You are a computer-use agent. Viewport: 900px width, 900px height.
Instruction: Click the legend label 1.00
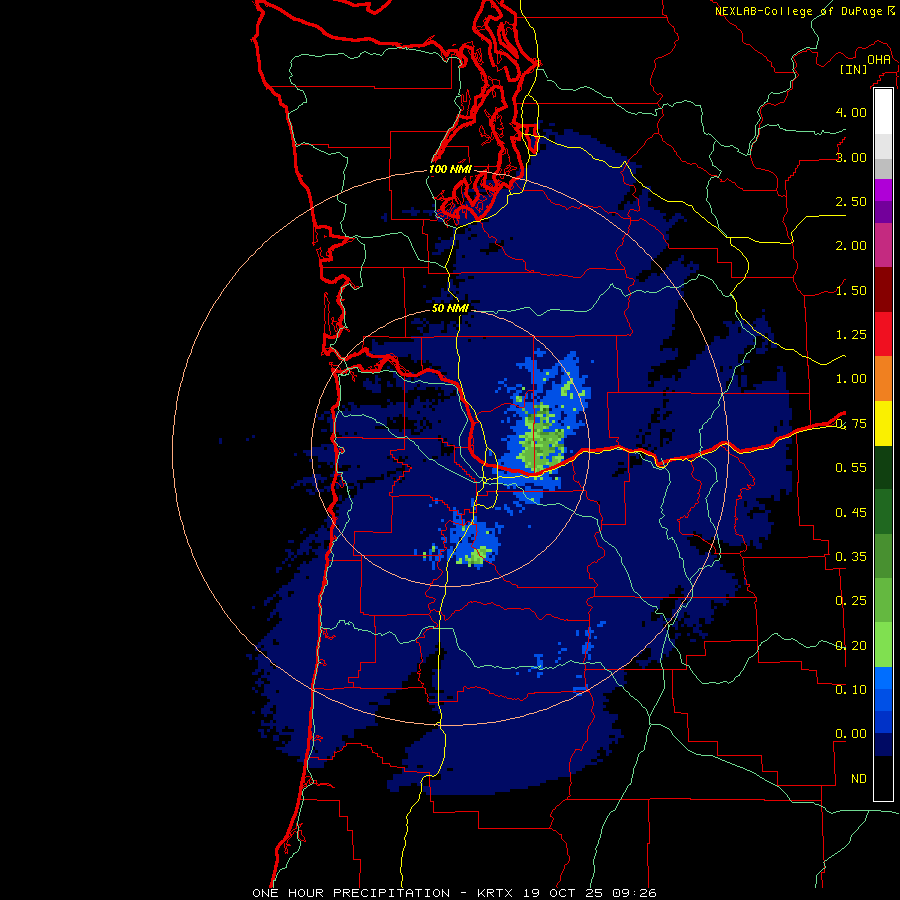(x=851, y=379)
